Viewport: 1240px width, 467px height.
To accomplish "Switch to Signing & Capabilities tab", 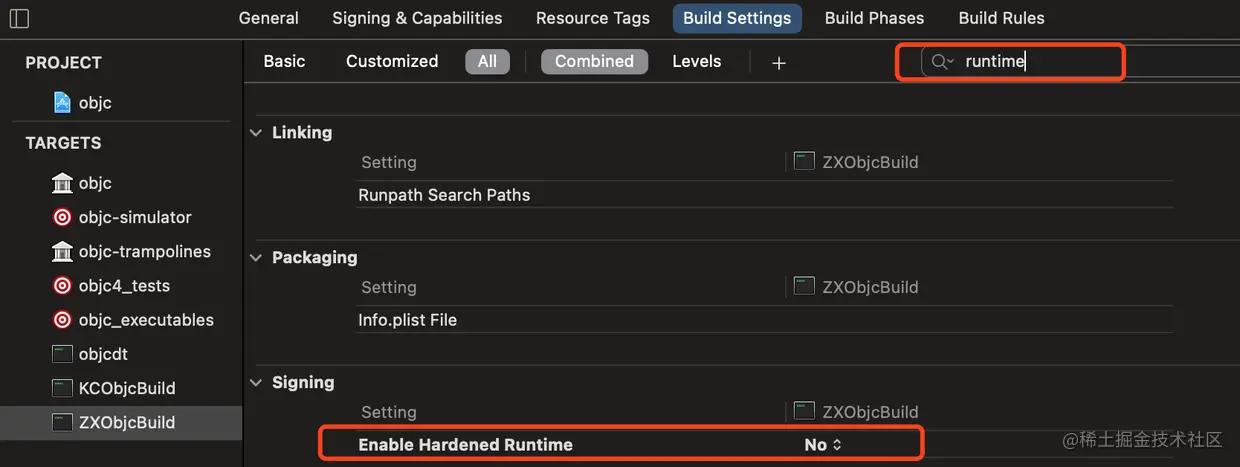I will coord(417,18).
